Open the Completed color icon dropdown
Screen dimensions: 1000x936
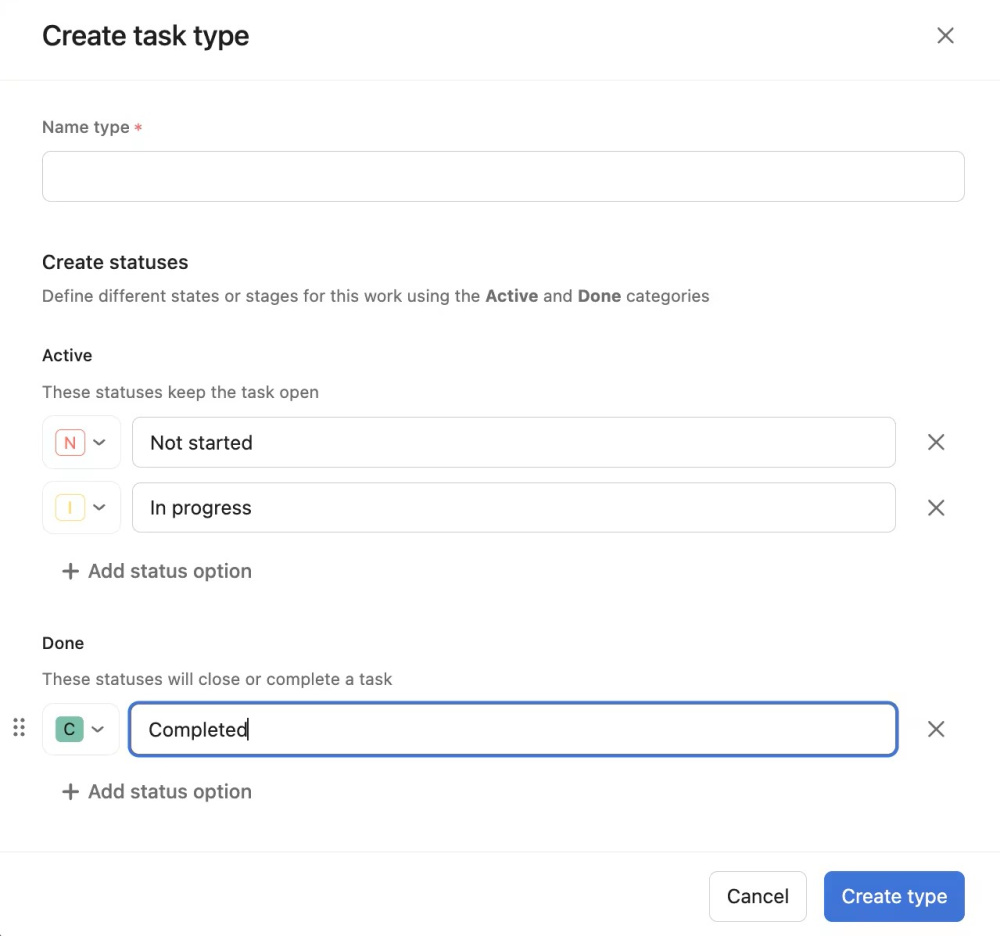pos(81,729)
